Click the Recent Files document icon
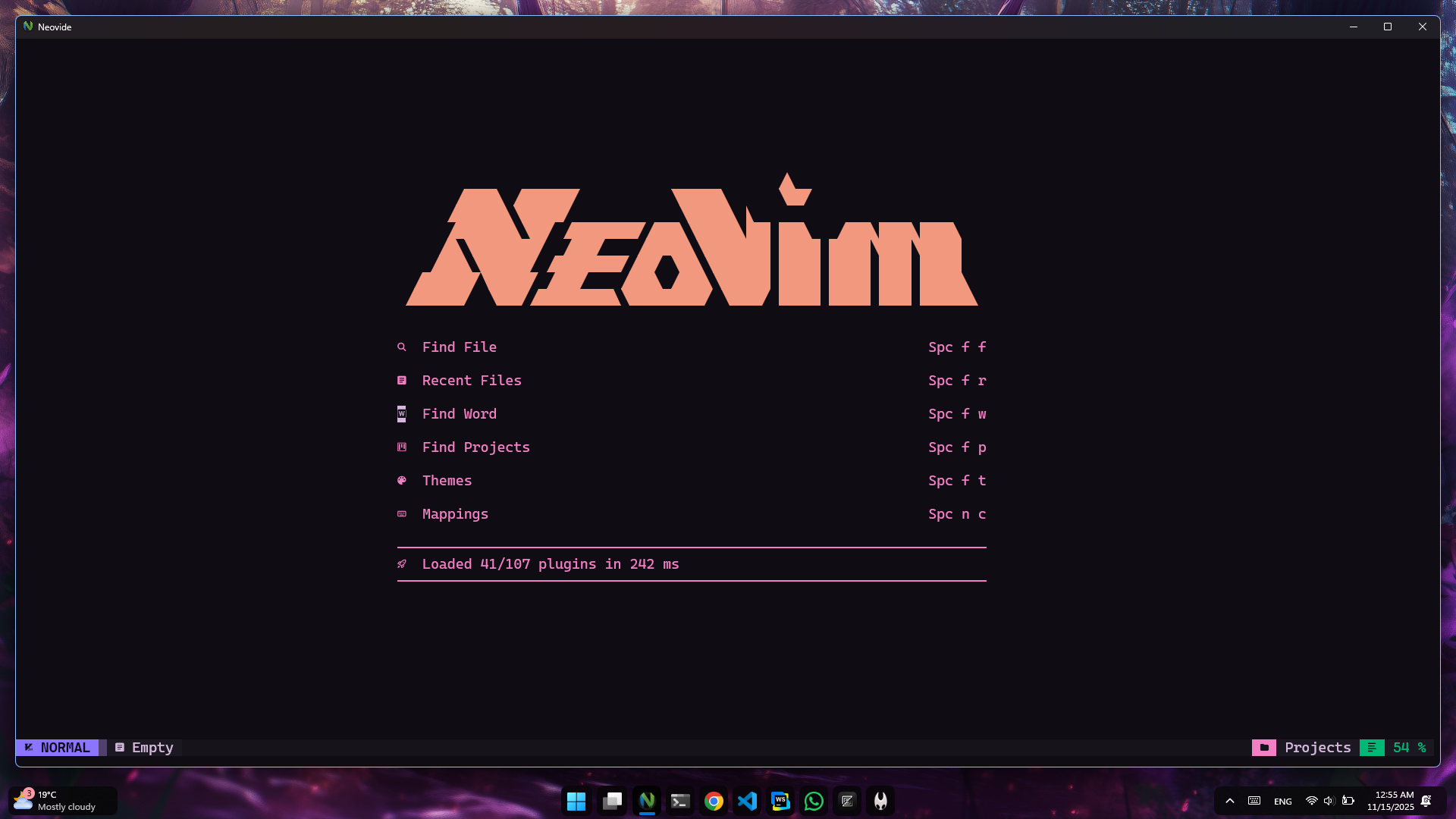 [x=402, y=380]
